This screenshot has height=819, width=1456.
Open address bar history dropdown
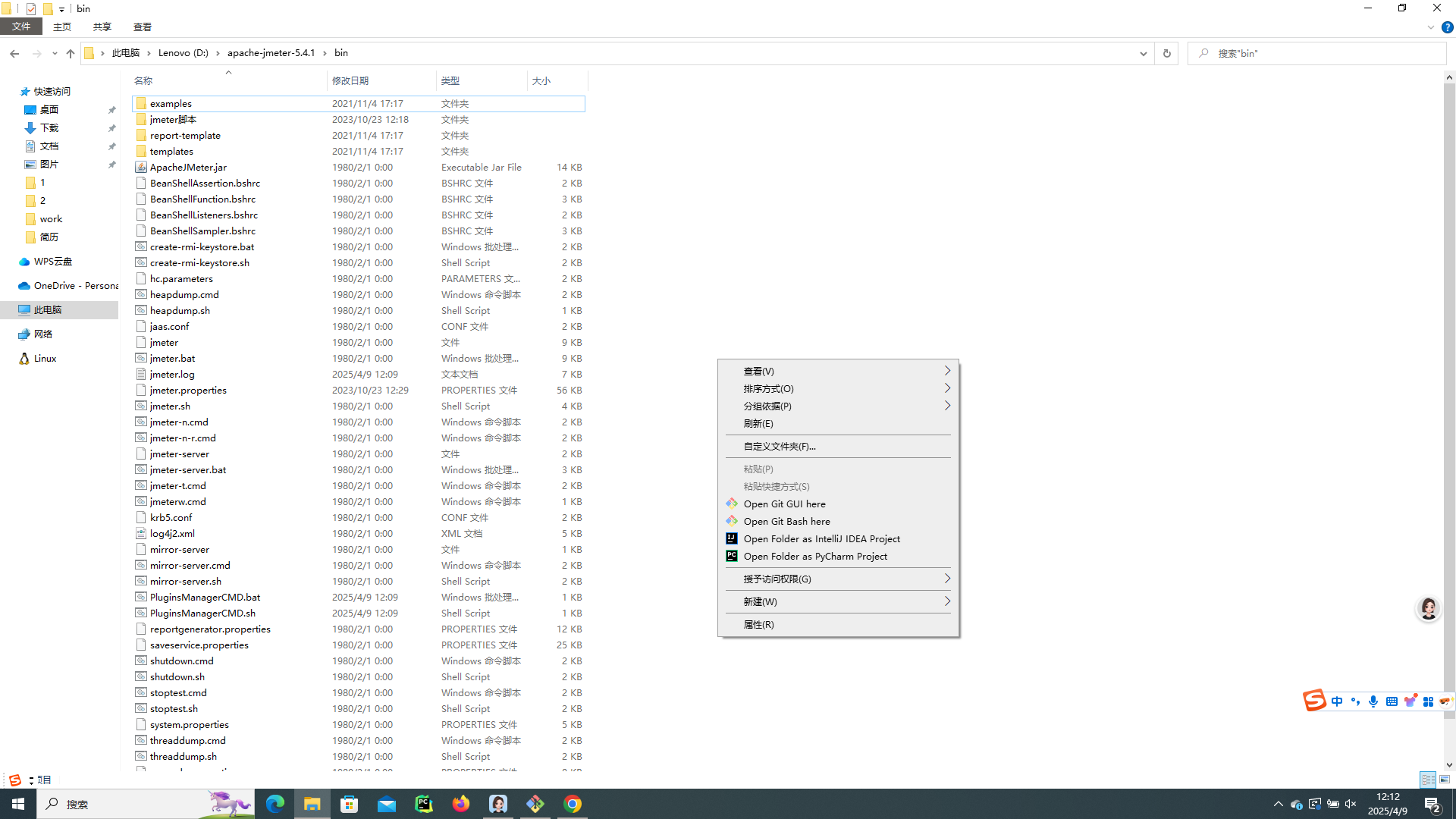[x=1143, y=53]
